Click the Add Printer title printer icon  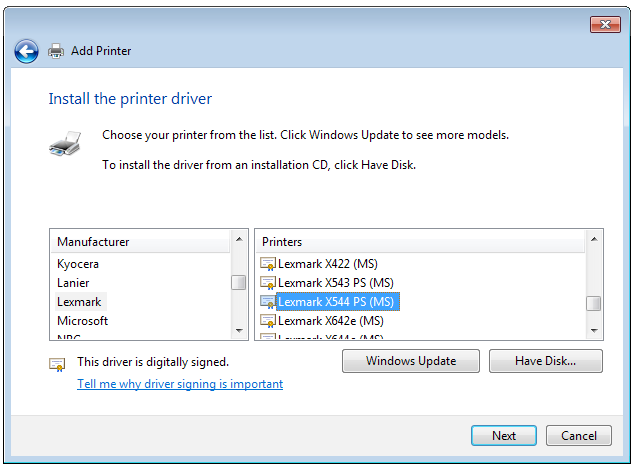[x=56, y=51]
